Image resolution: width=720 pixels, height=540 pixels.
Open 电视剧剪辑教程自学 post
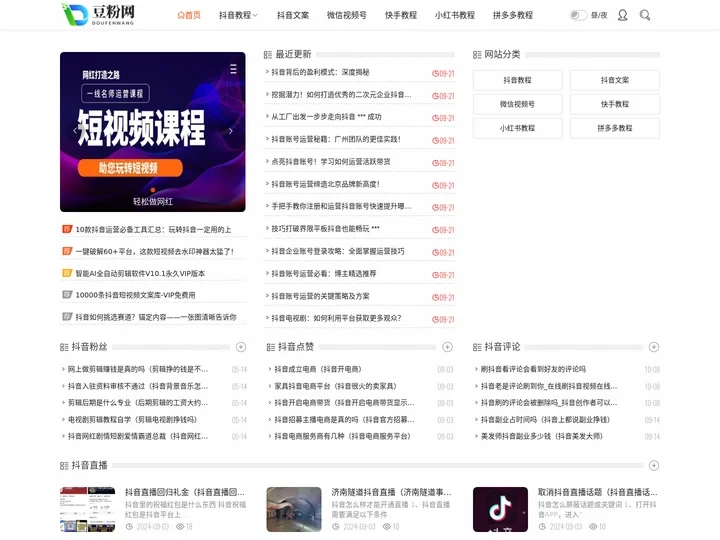[x=132, y=420]
